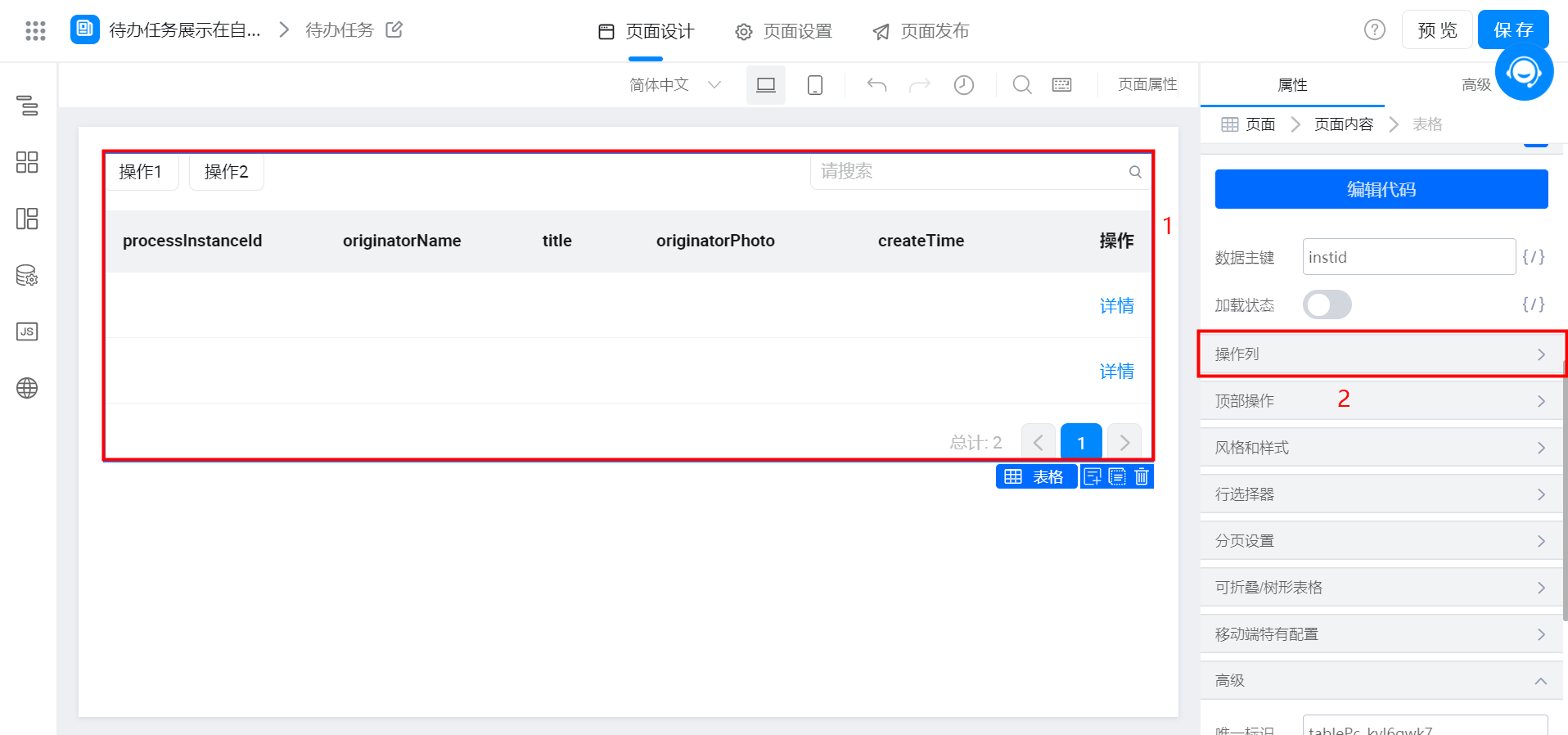Viewport: 1568px width, 735px height.
Task: Switch to mobile device preview mode
Action: [x=815, y=85]
